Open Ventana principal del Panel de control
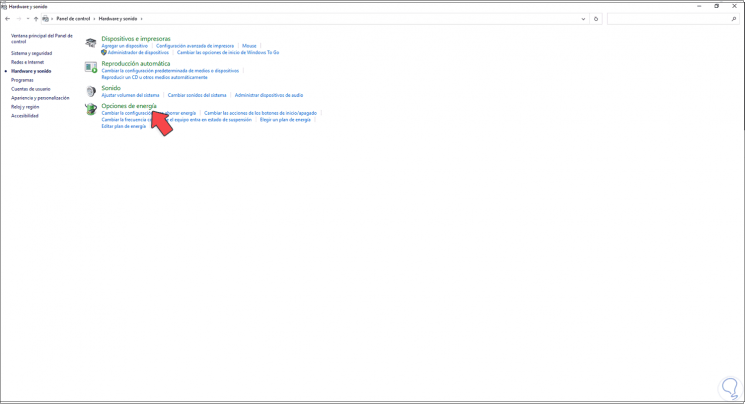The width and height of the screenshot is (745, 404). coord(42,38)
